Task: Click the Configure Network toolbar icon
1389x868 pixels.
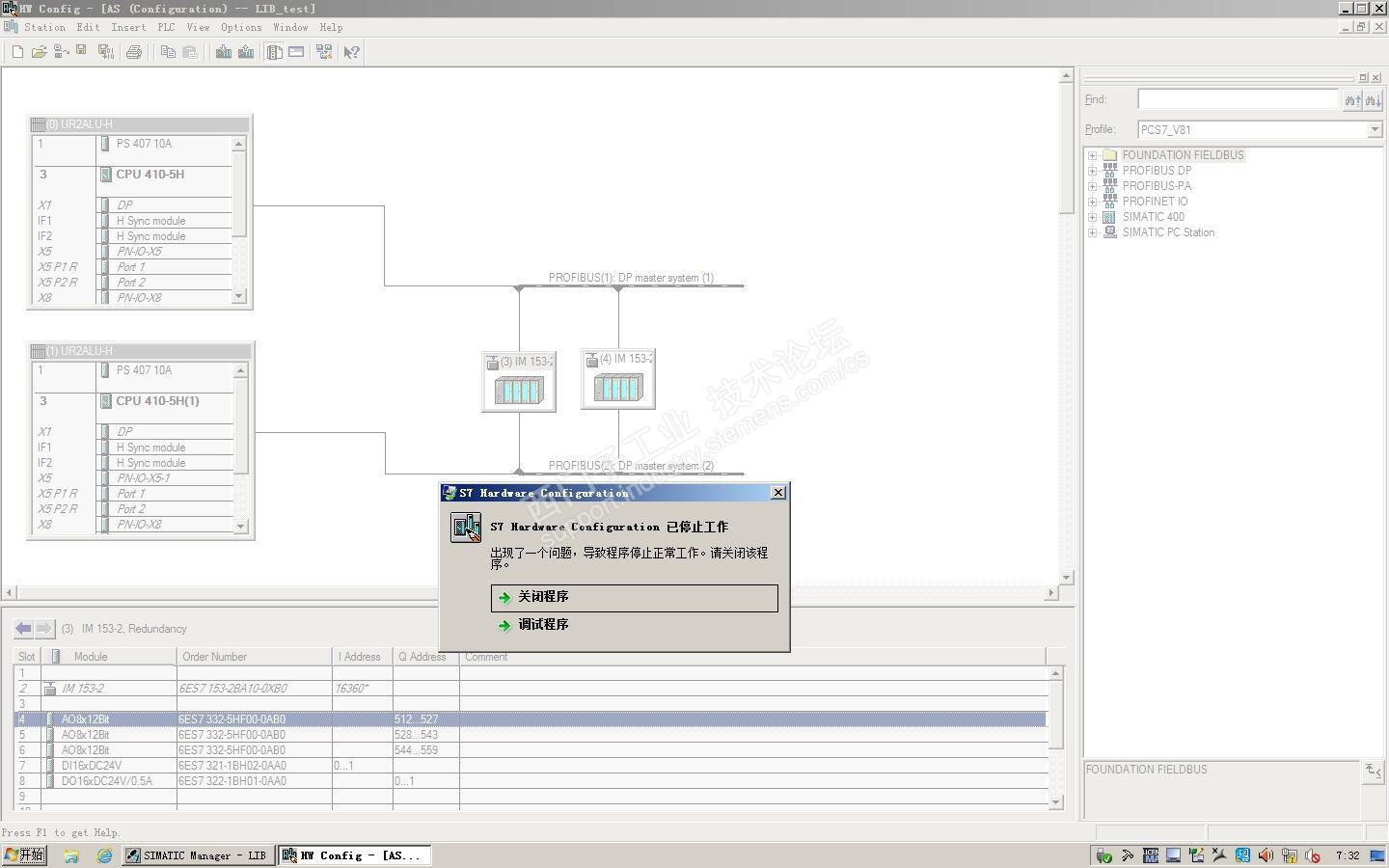Action: (324, 52)
